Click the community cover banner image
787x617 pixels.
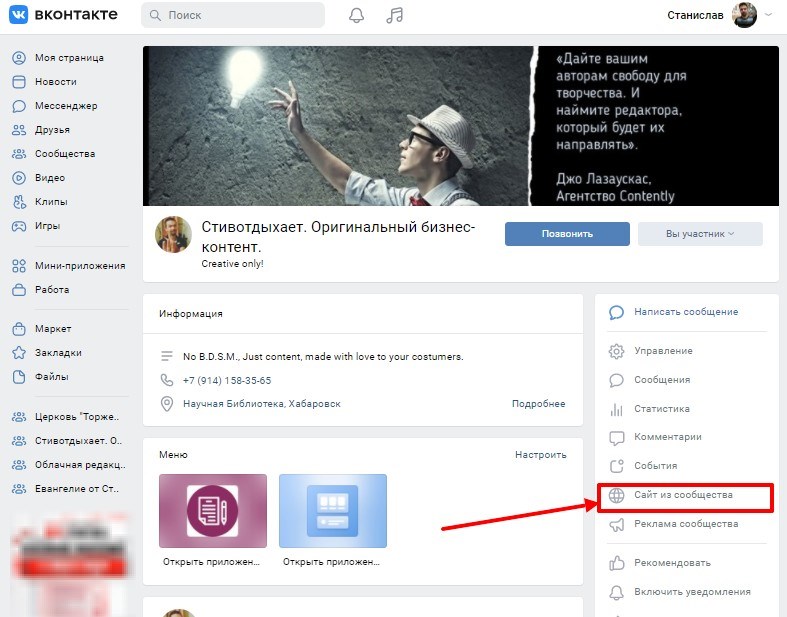[x=461, y=126]
